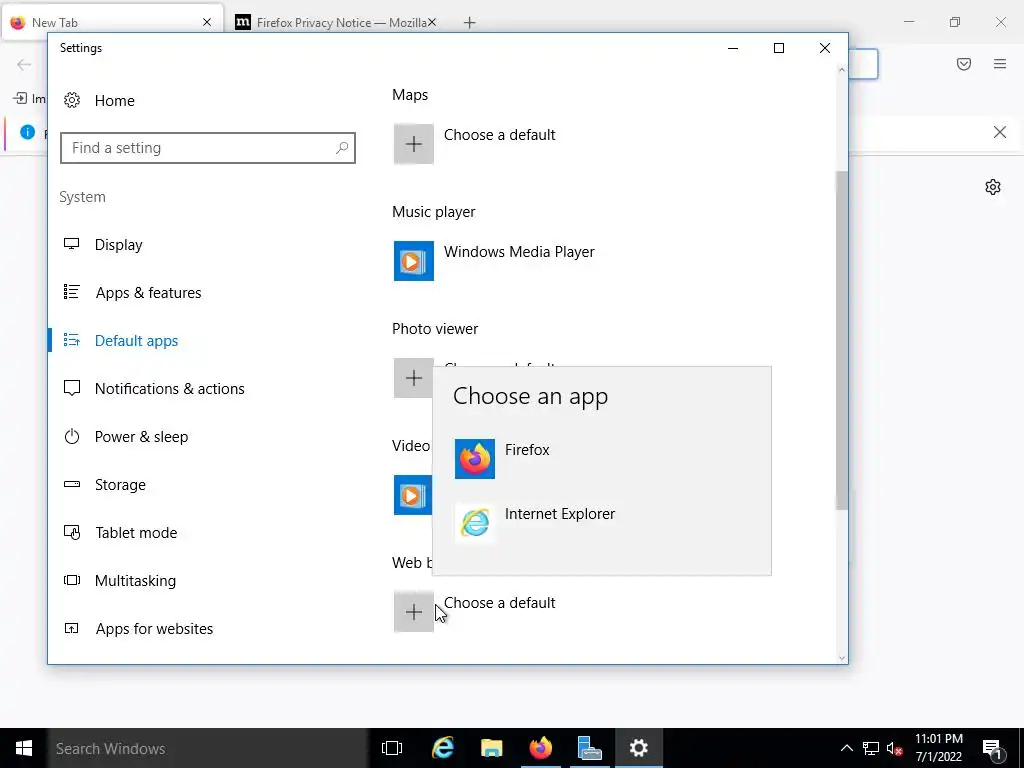Open Settings Home gear icon
Screen dimensions: 1024x768
(72, 100)
